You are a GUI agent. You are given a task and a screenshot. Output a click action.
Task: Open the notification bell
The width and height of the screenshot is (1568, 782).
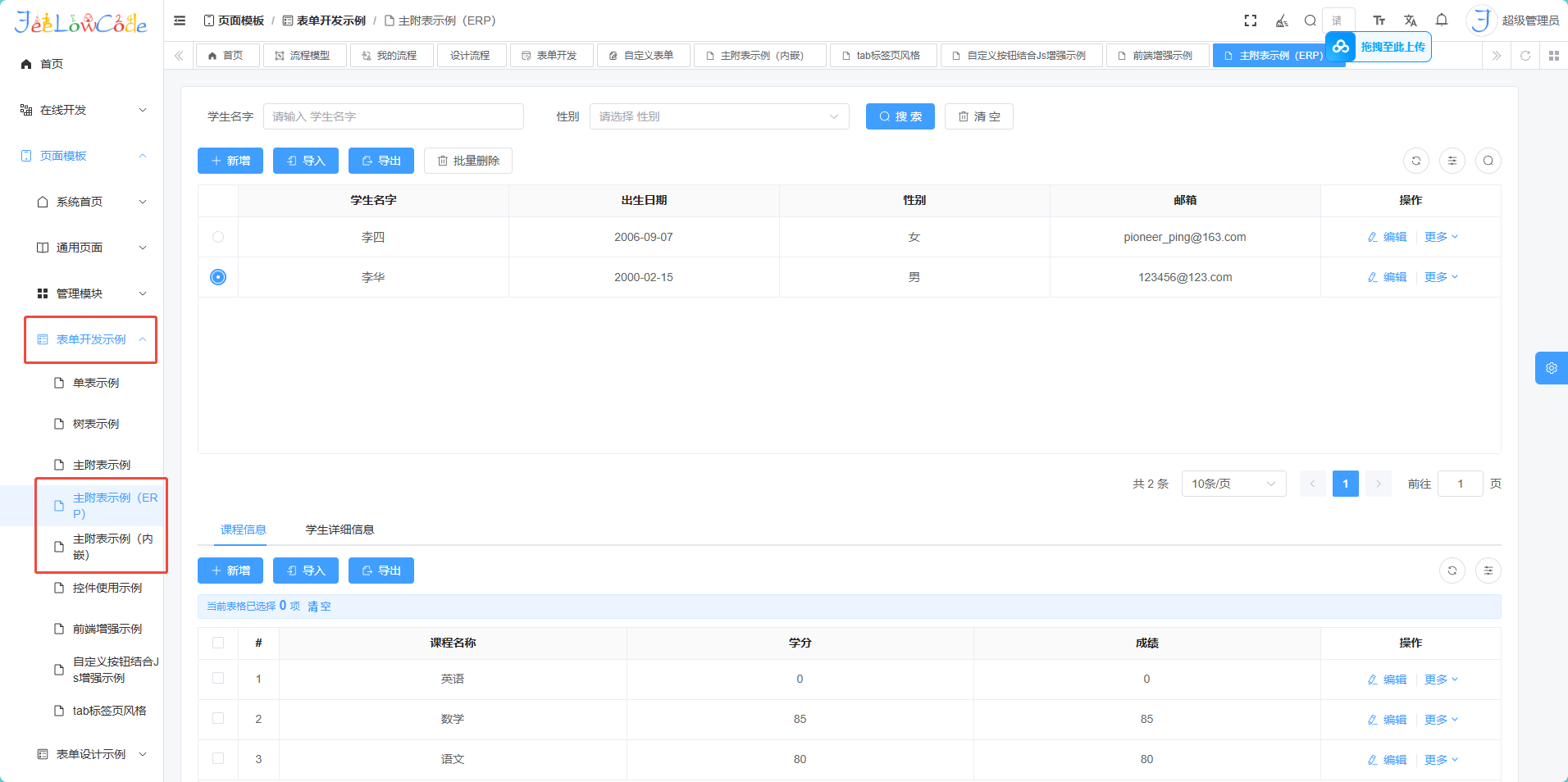[x=1441, y=20]
